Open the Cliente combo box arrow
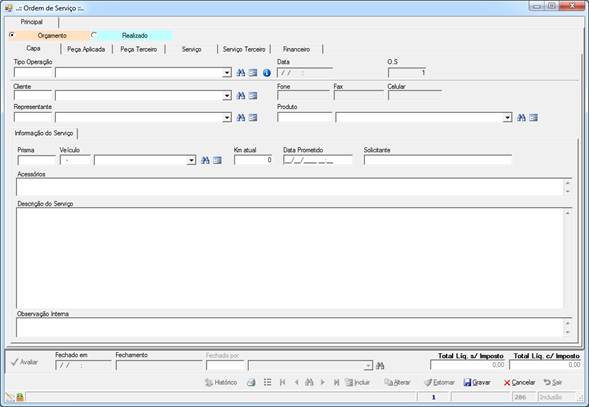This screenshot has width=589, height=407. click(227, 96)
